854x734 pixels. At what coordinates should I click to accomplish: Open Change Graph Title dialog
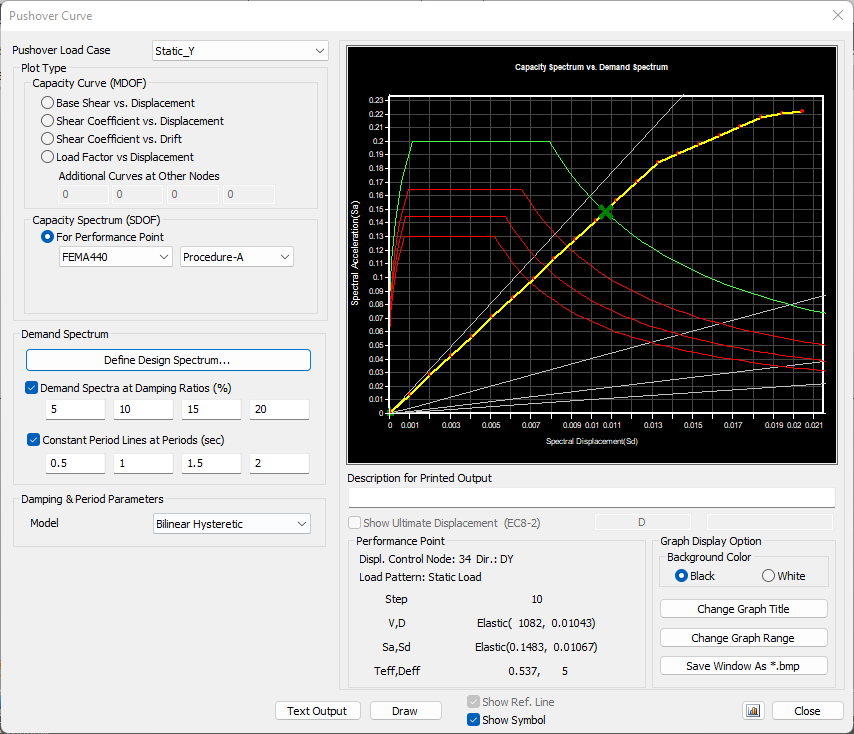(744, 609)
